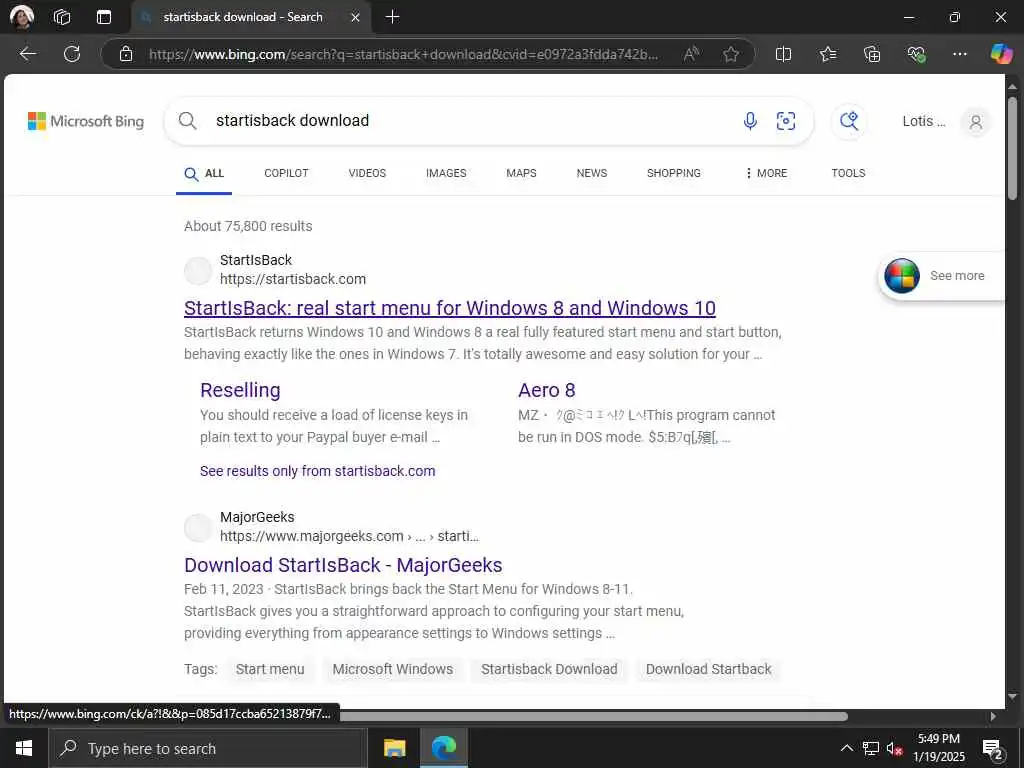
Task: Select the Download Startback tag
Action: coord(709,669)
